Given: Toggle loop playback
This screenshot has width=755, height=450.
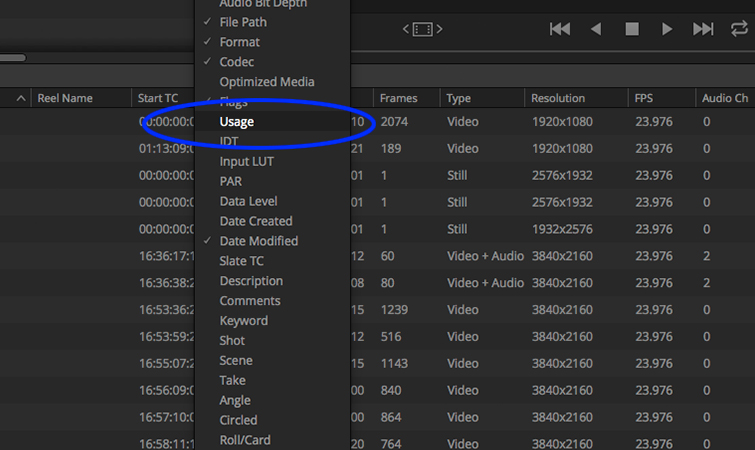Looking at the screenshot, I should [739, 29].
